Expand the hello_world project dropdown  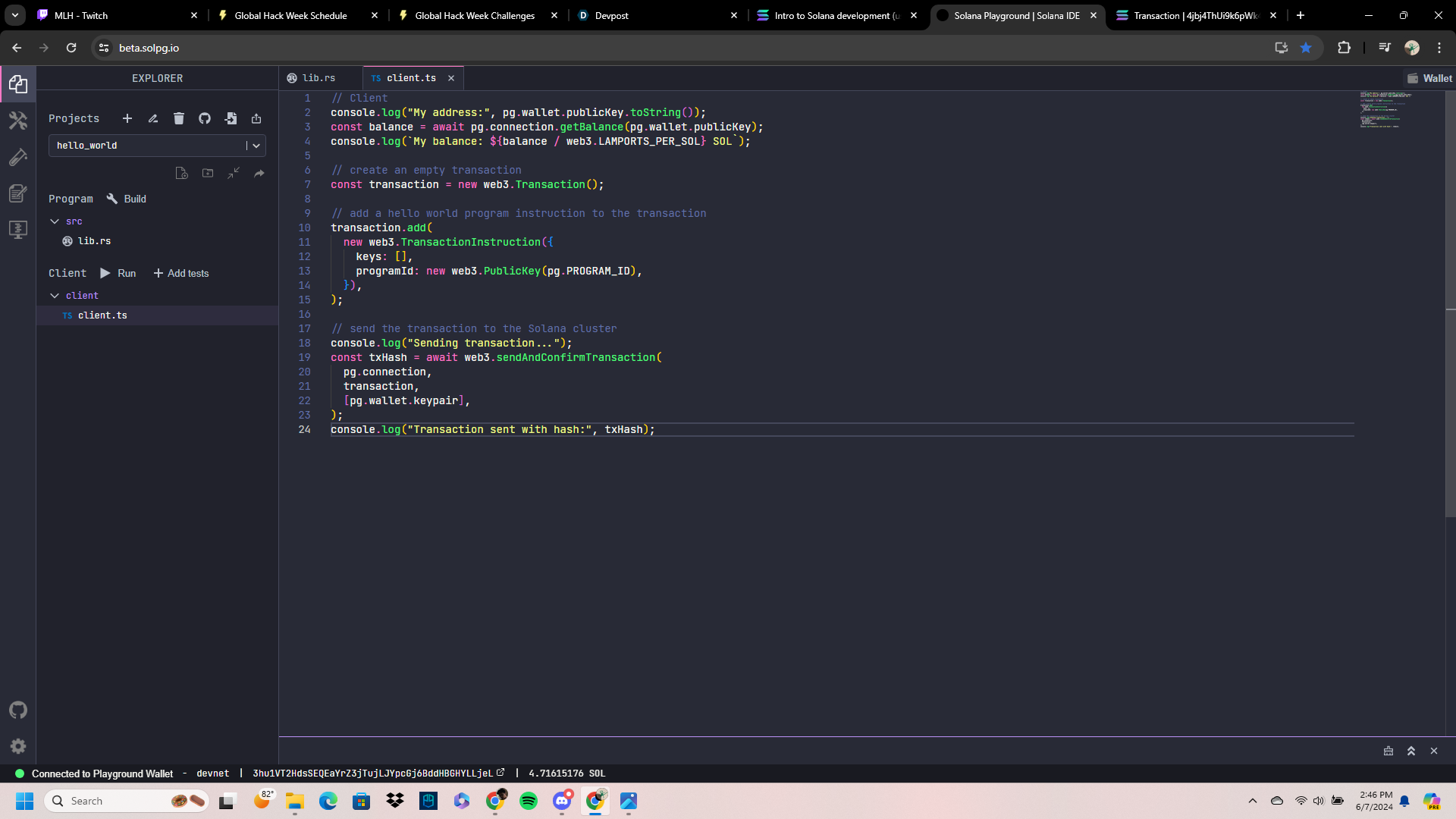(256, 145)
